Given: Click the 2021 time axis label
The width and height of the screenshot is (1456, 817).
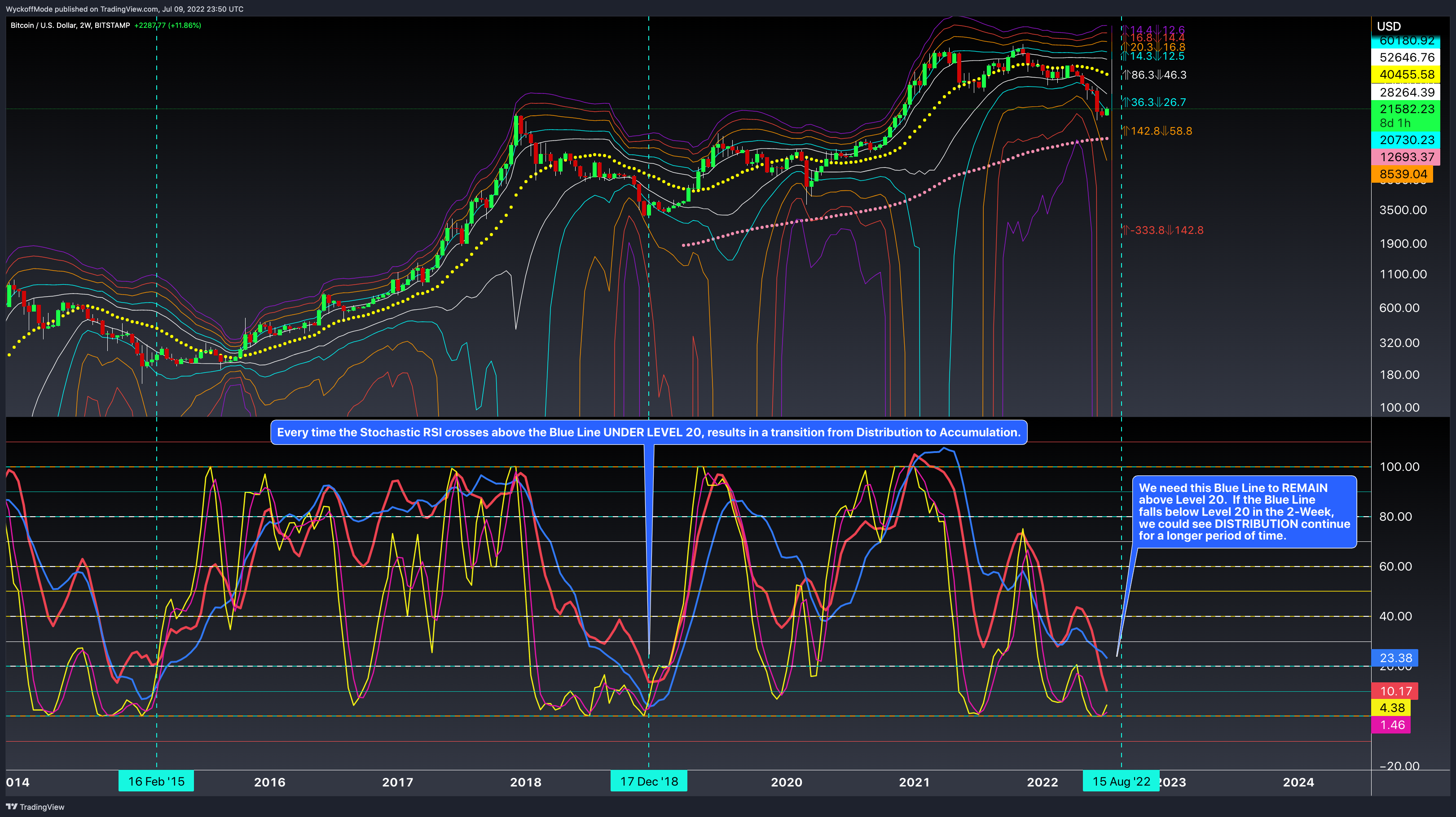Looking at the screenshot, I should point(914,782).
